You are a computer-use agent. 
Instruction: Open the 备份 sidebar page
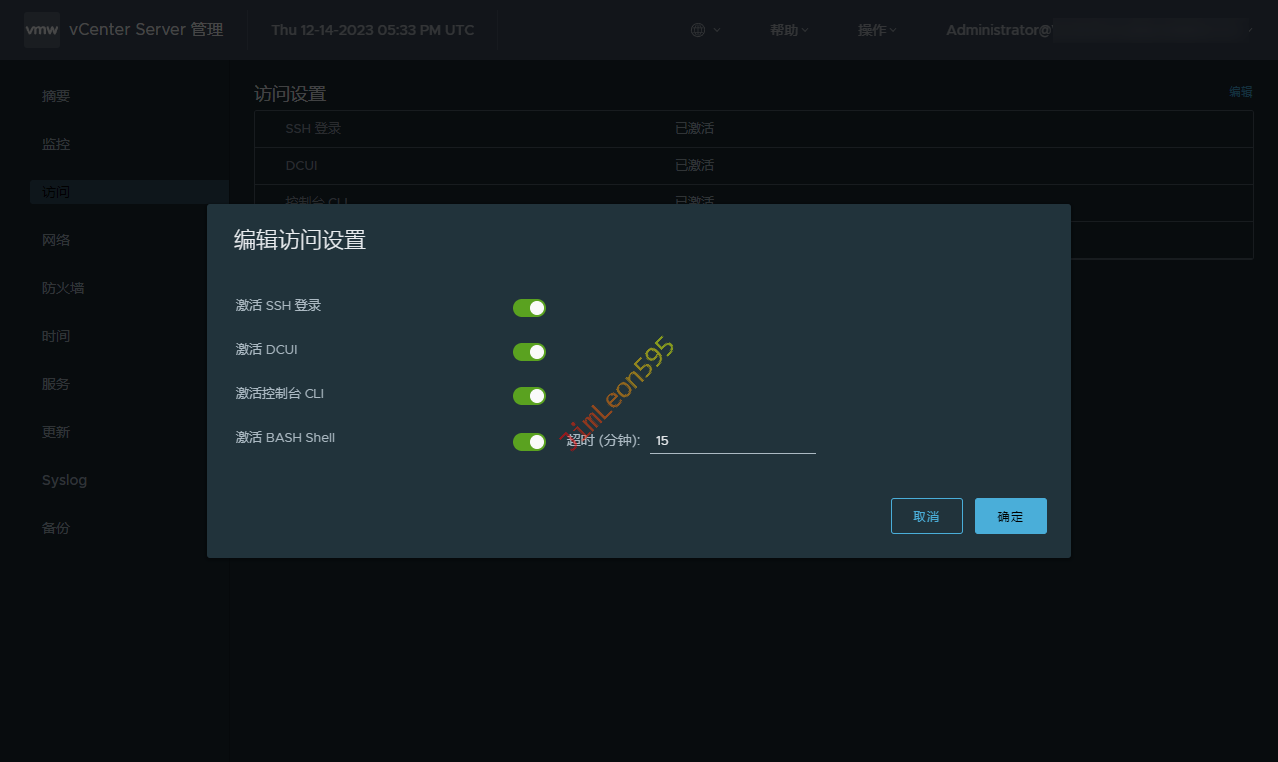(x=56, y=528)
